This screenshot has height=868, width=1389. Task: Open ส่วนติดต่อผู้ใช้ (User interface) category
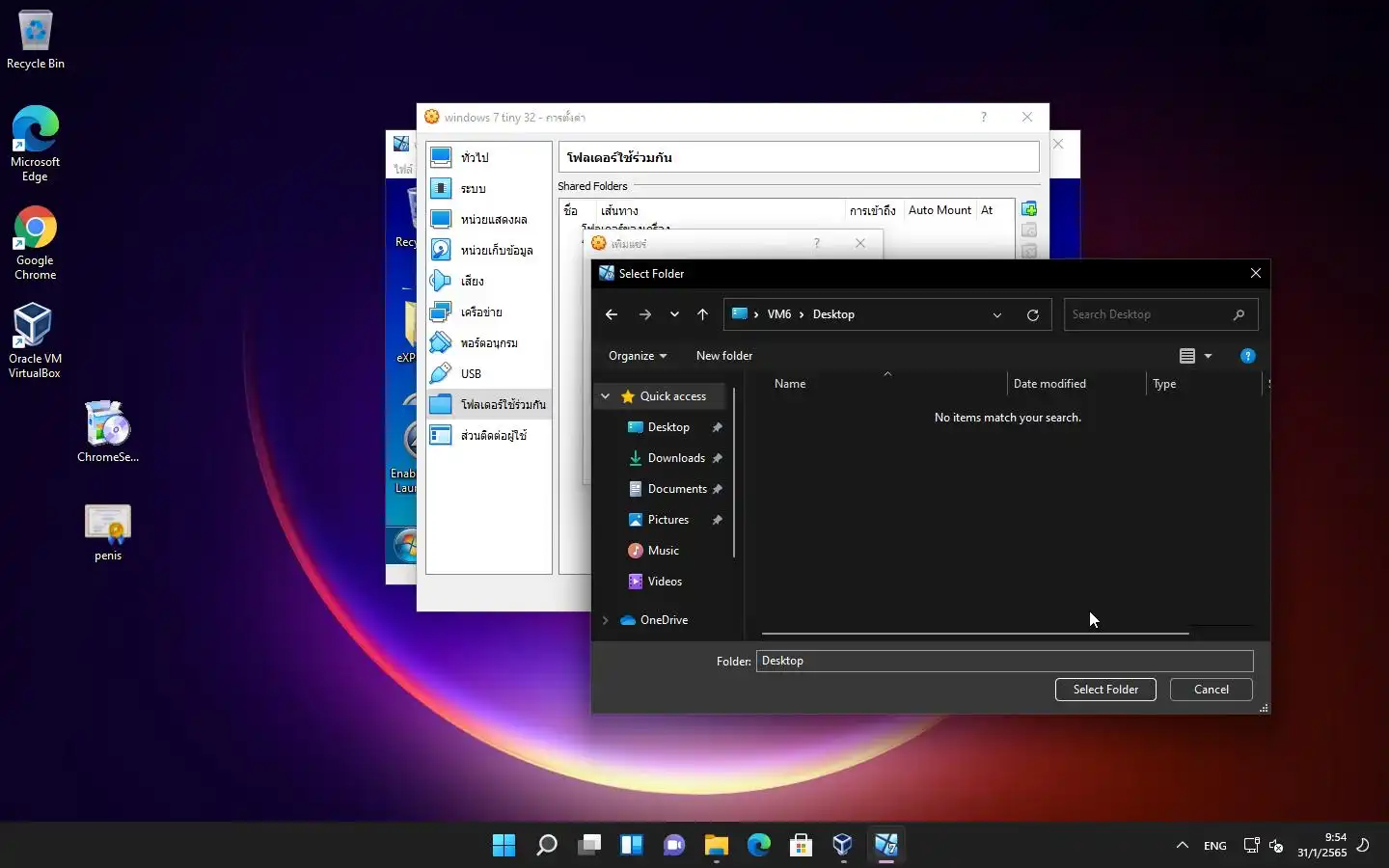click(x=488, y=435)
